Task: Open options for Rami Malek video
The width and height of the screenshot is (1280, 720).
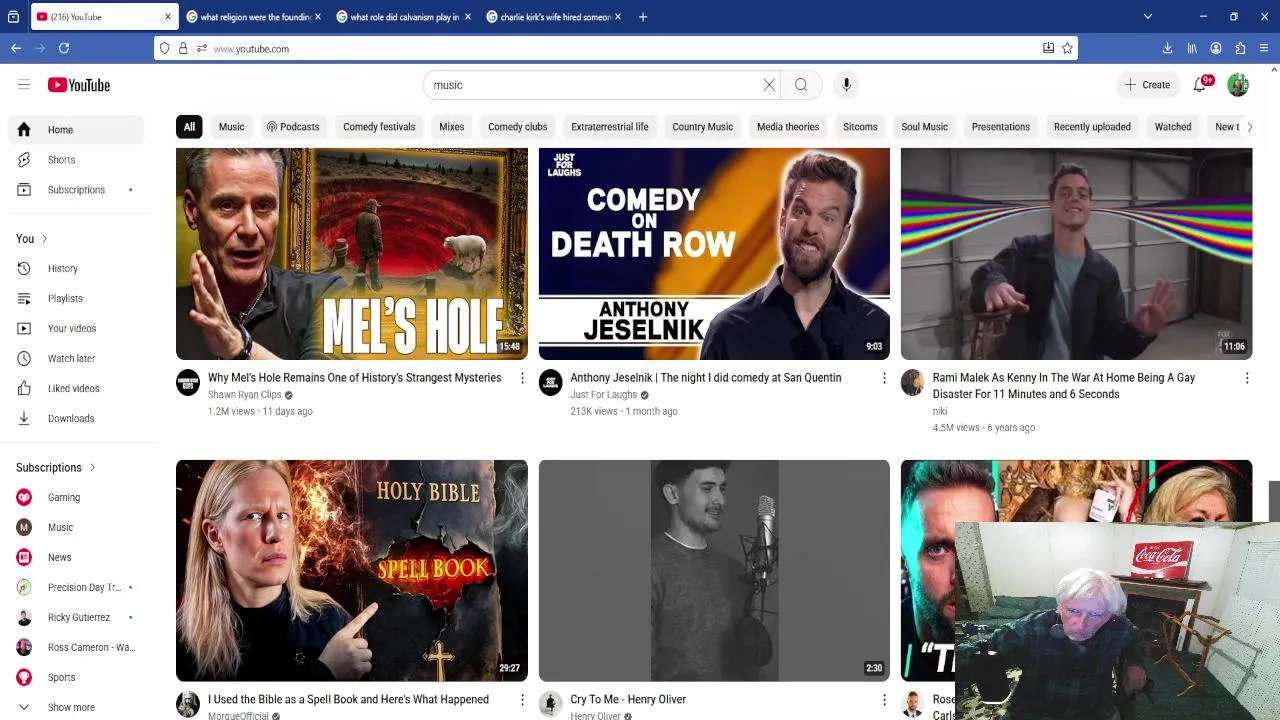Action: [1247, 378]
